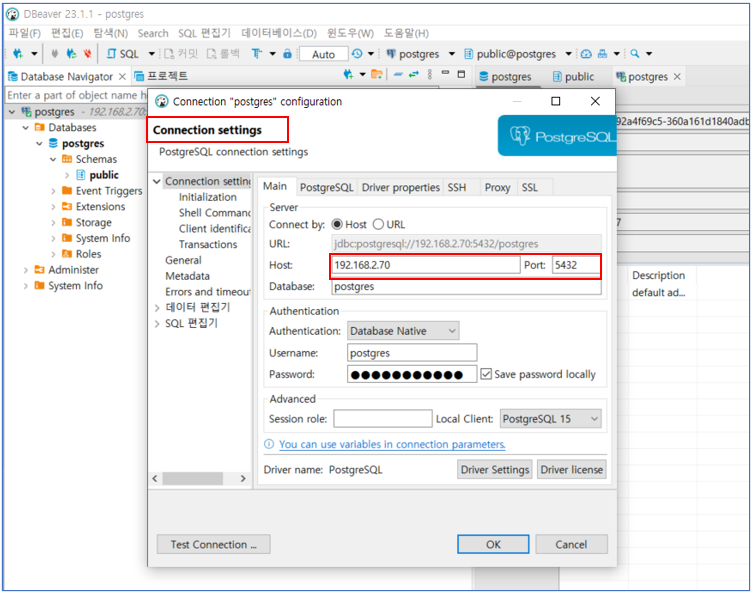Open the Authentication Database Native dropdown
753x594 pixels.
click(403, 331)
